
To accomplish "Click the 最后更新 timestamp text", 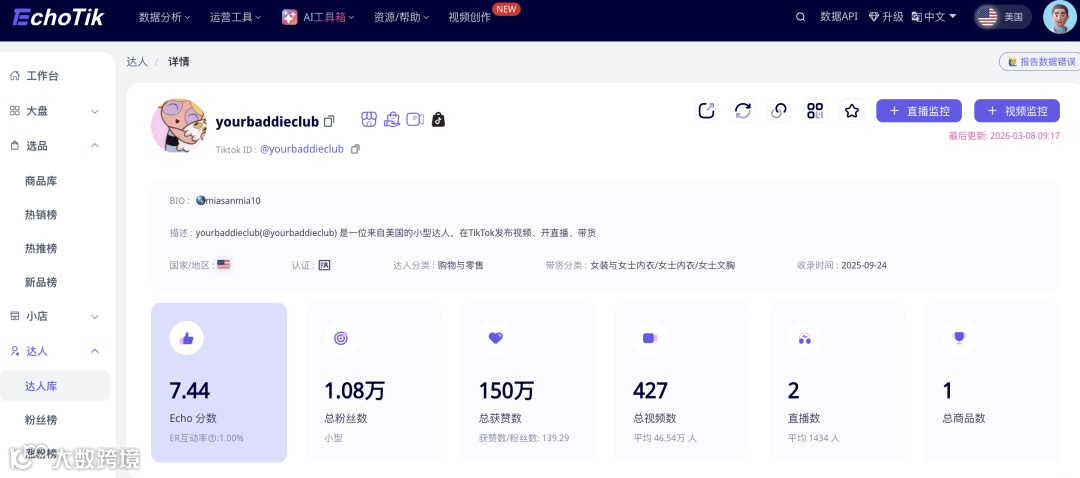I will click(x=1004, y=136).
